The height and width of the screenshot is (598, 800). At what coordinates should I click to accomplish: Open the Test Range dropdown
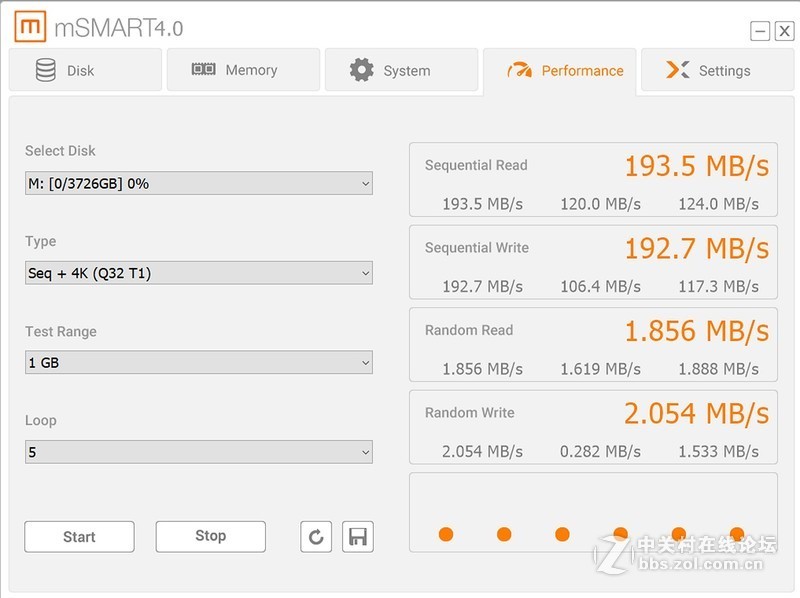pos(198,363)
